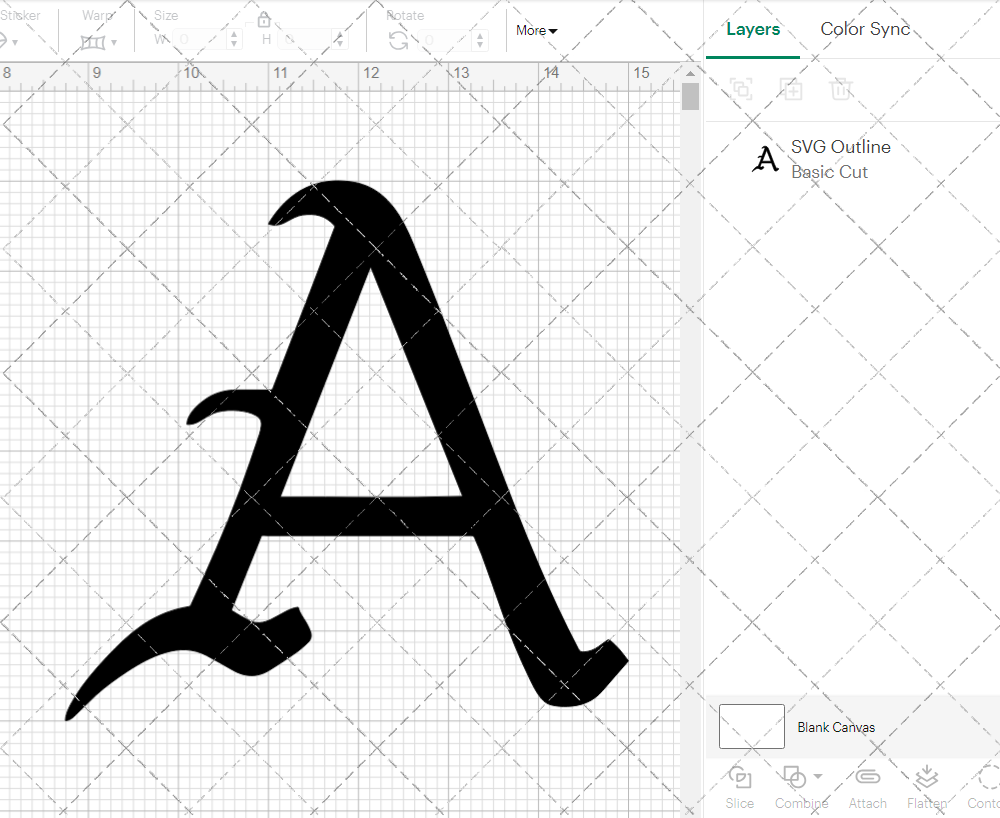Open the More options dropdown
This screenshot has width=1000, height=818.
pyautogui.click(x=536, y=31)
